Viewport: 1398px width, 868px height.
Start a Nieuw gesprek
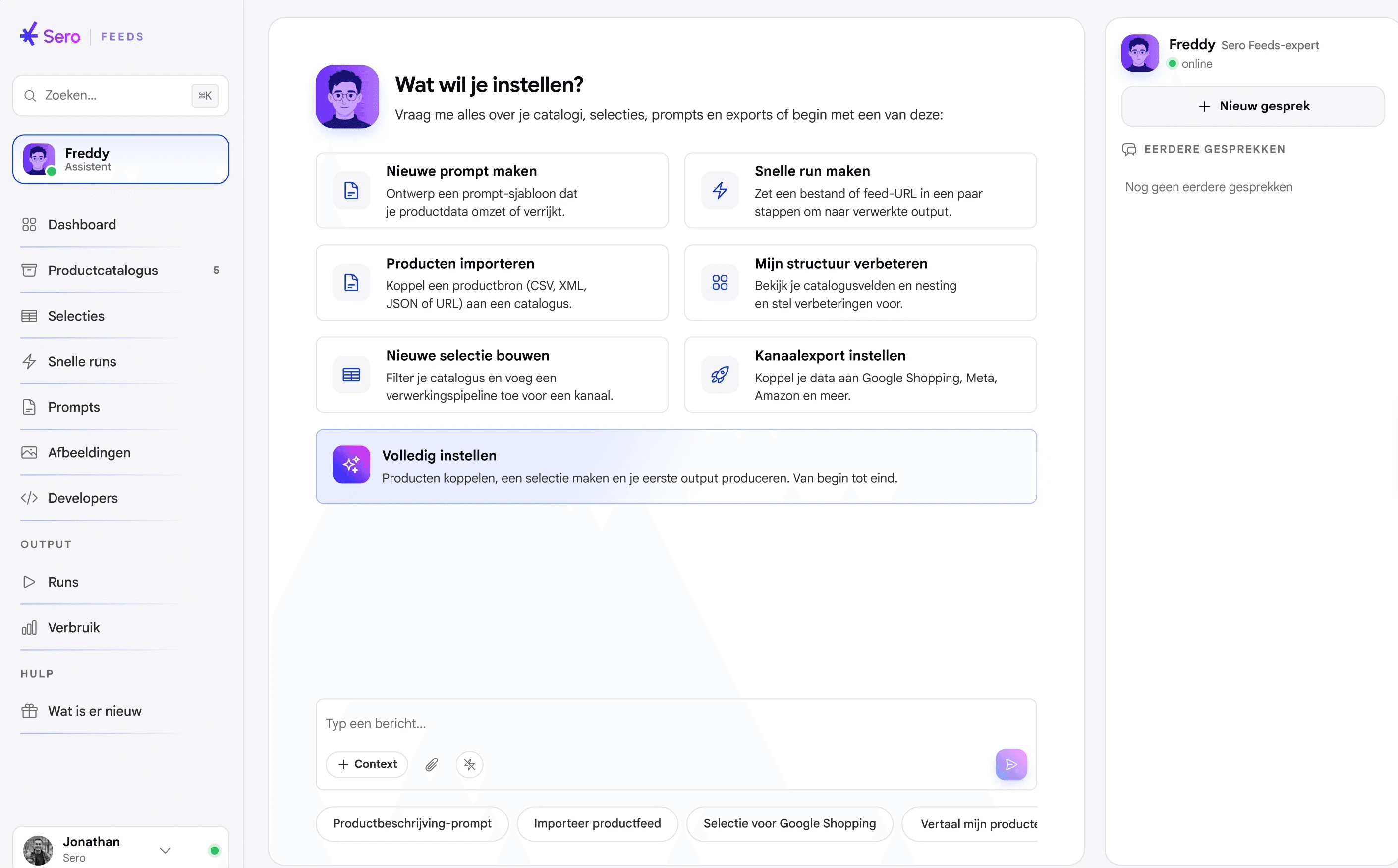[x=1253, y=106]
